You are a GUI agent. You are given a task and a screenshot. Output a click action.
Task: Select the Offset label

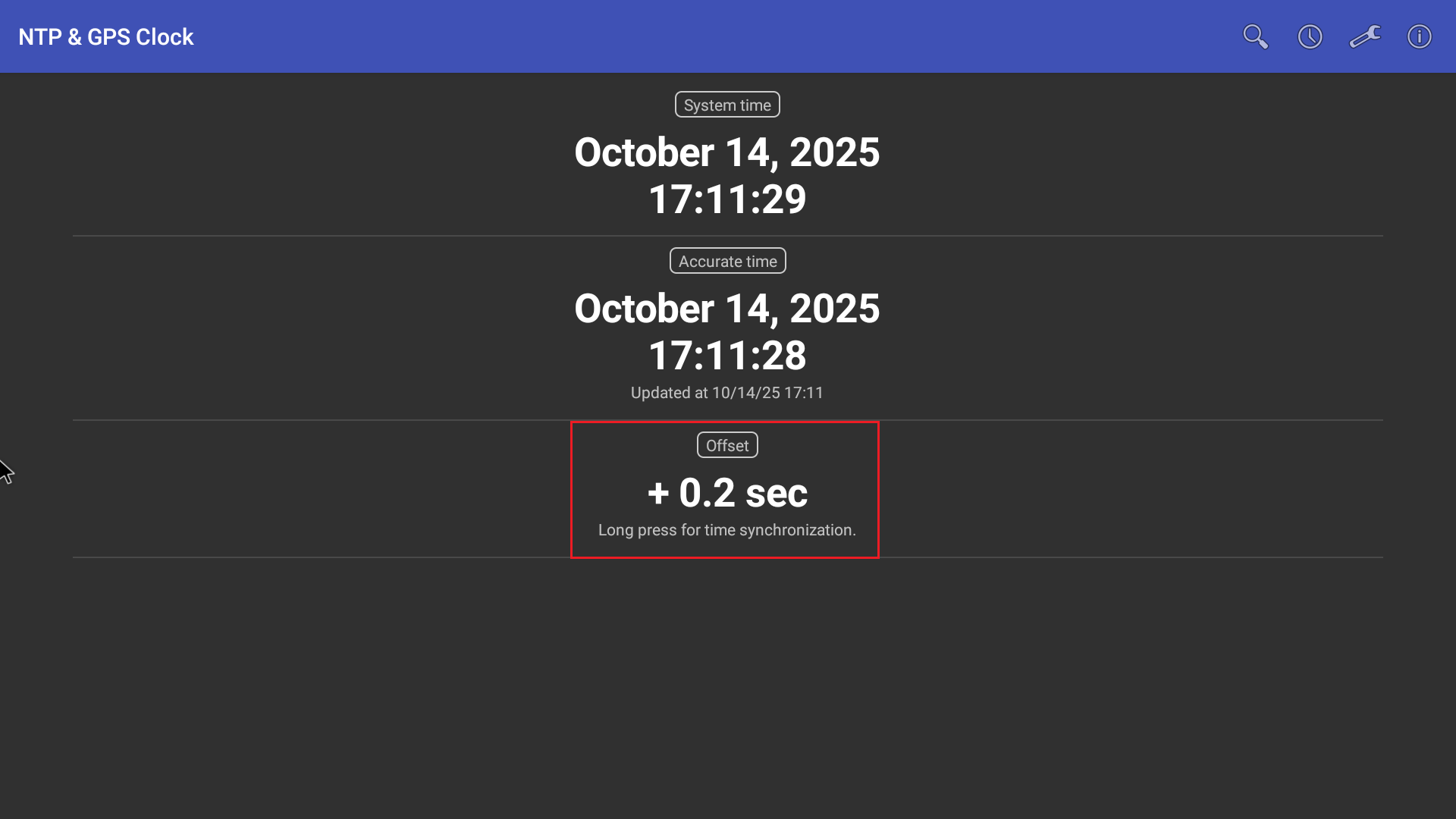click(727, 445)
